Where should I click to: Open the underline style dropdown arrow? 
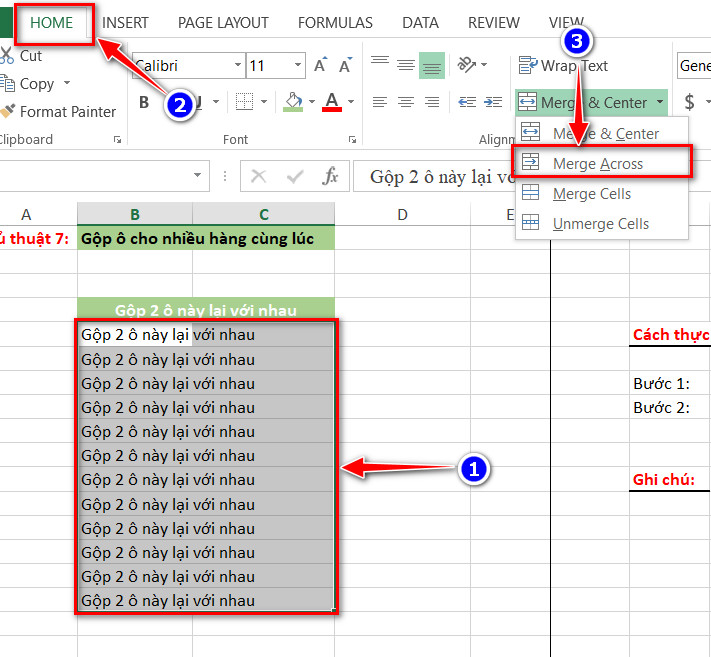pos(216,102)
